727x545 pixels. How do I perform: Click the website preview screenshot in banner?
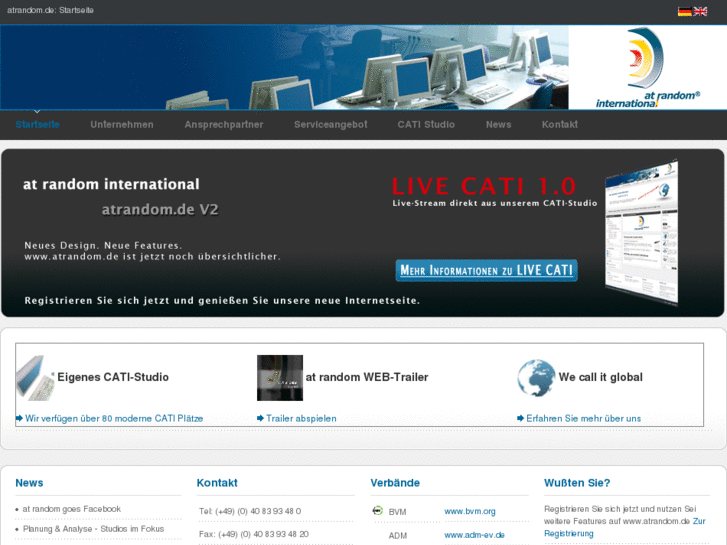pos(642,233)
